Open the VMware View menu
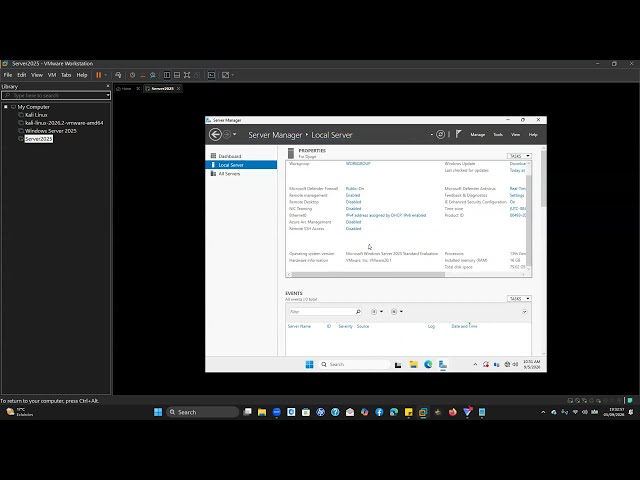The height and width of the screenshot is (480, 640). click(x=37, y=75)
